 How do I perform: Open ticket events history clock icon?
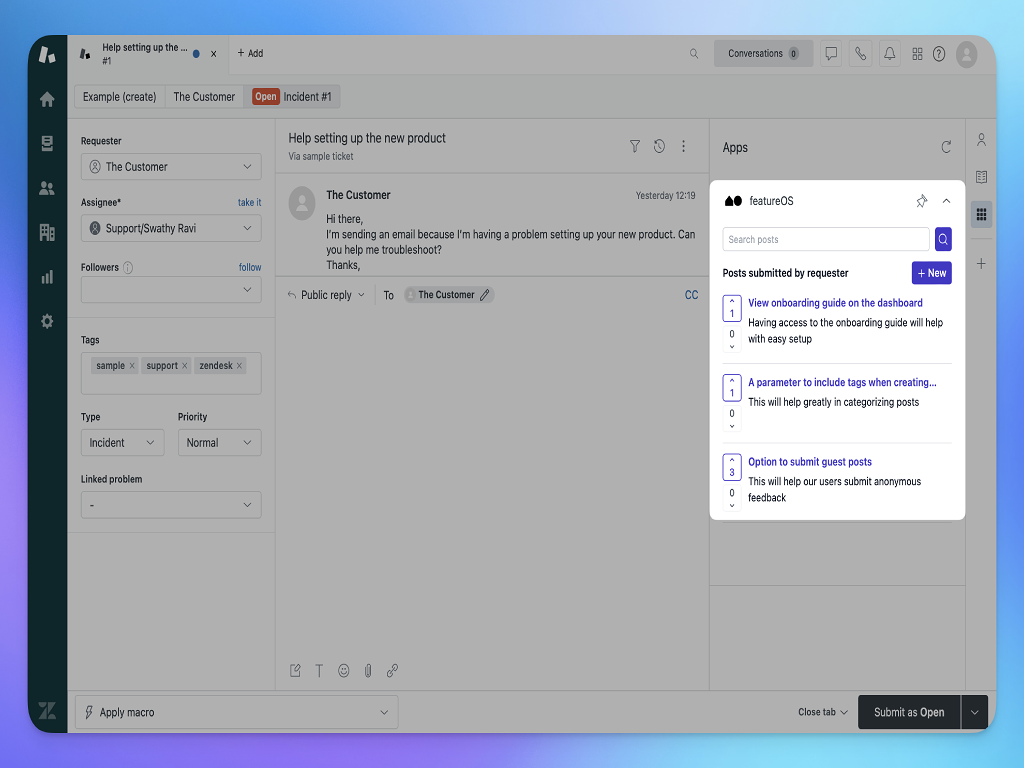pos(659,146)
